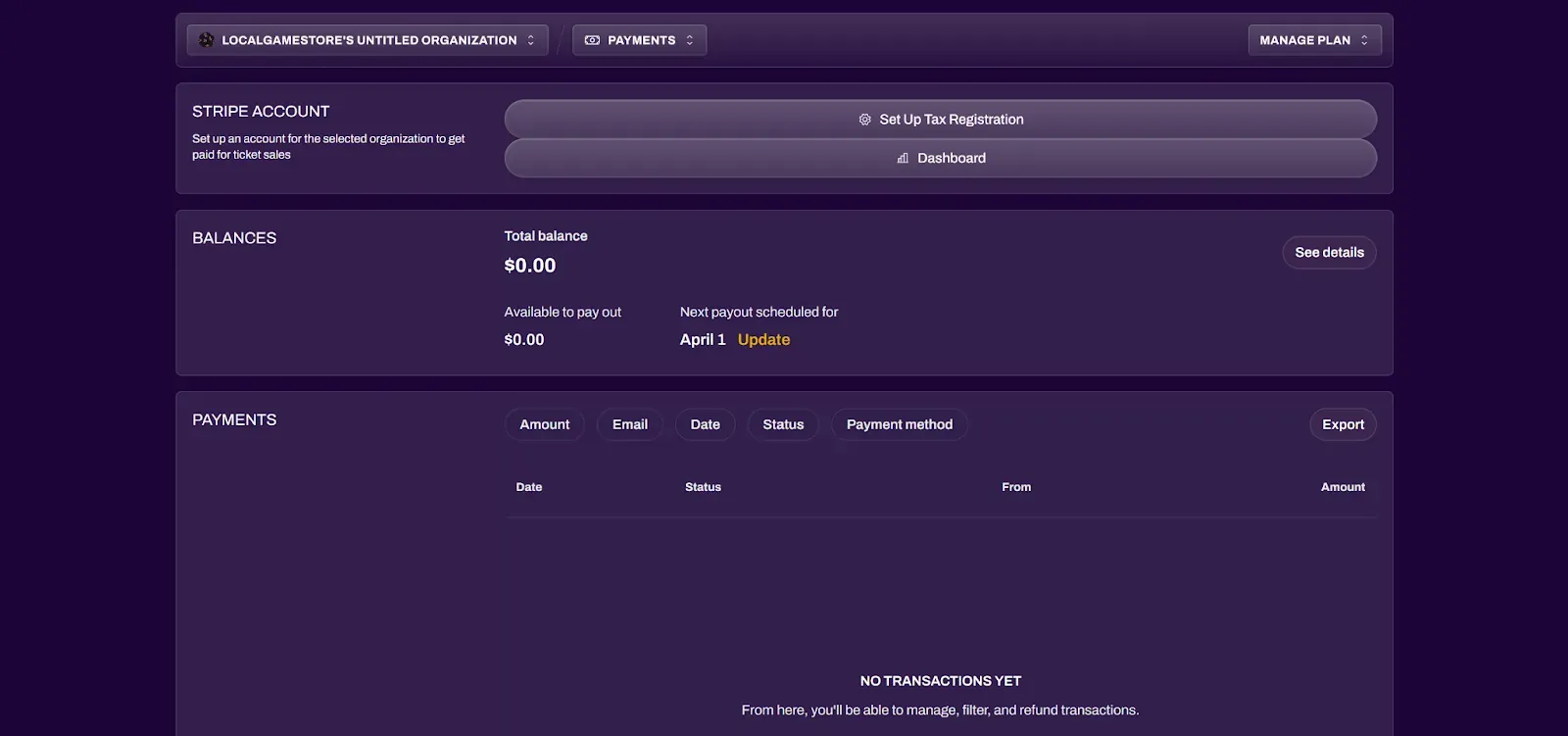Expand the organization selector chevron

531,40
